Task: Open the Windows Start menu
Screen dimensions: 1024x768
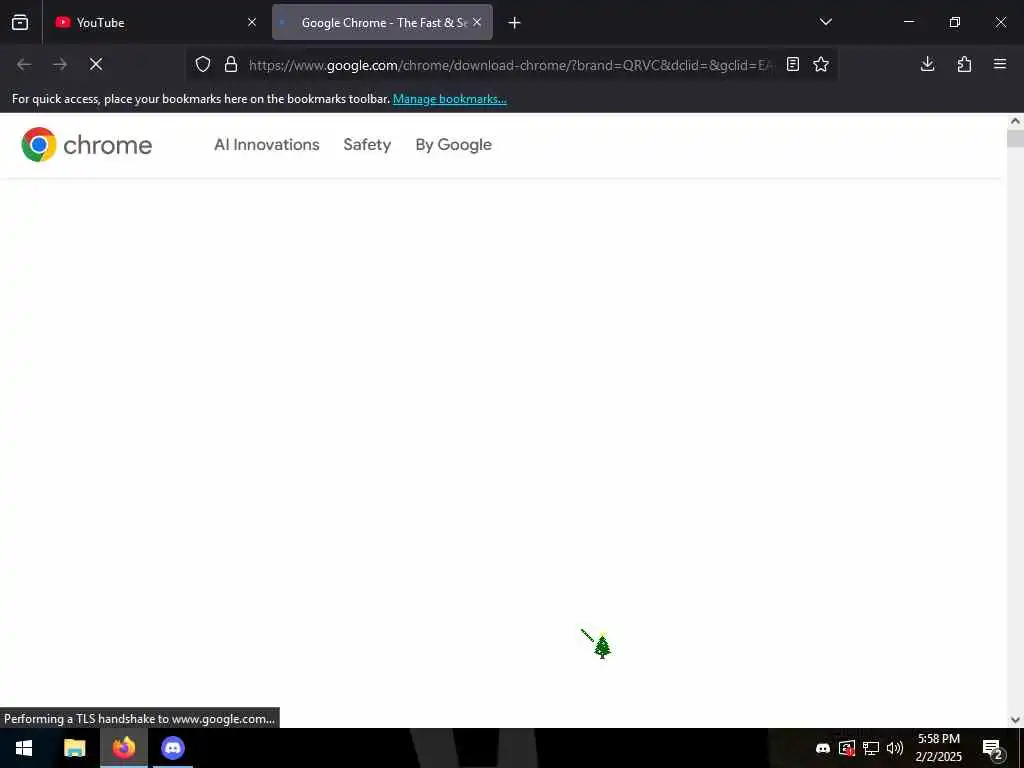Action: point(24,748)
